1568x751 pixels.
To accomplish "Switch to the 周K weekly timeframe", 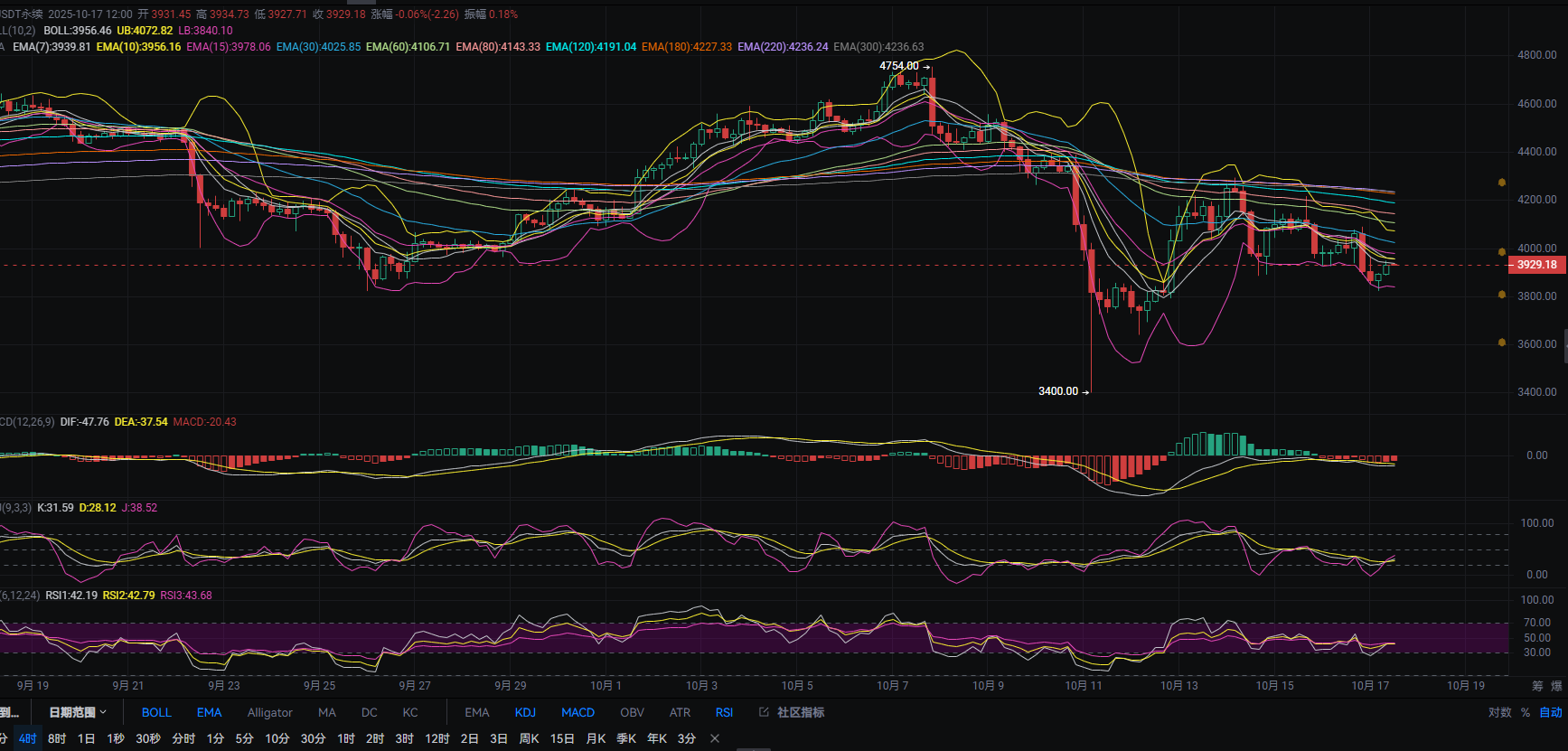I will click(529, 738).
